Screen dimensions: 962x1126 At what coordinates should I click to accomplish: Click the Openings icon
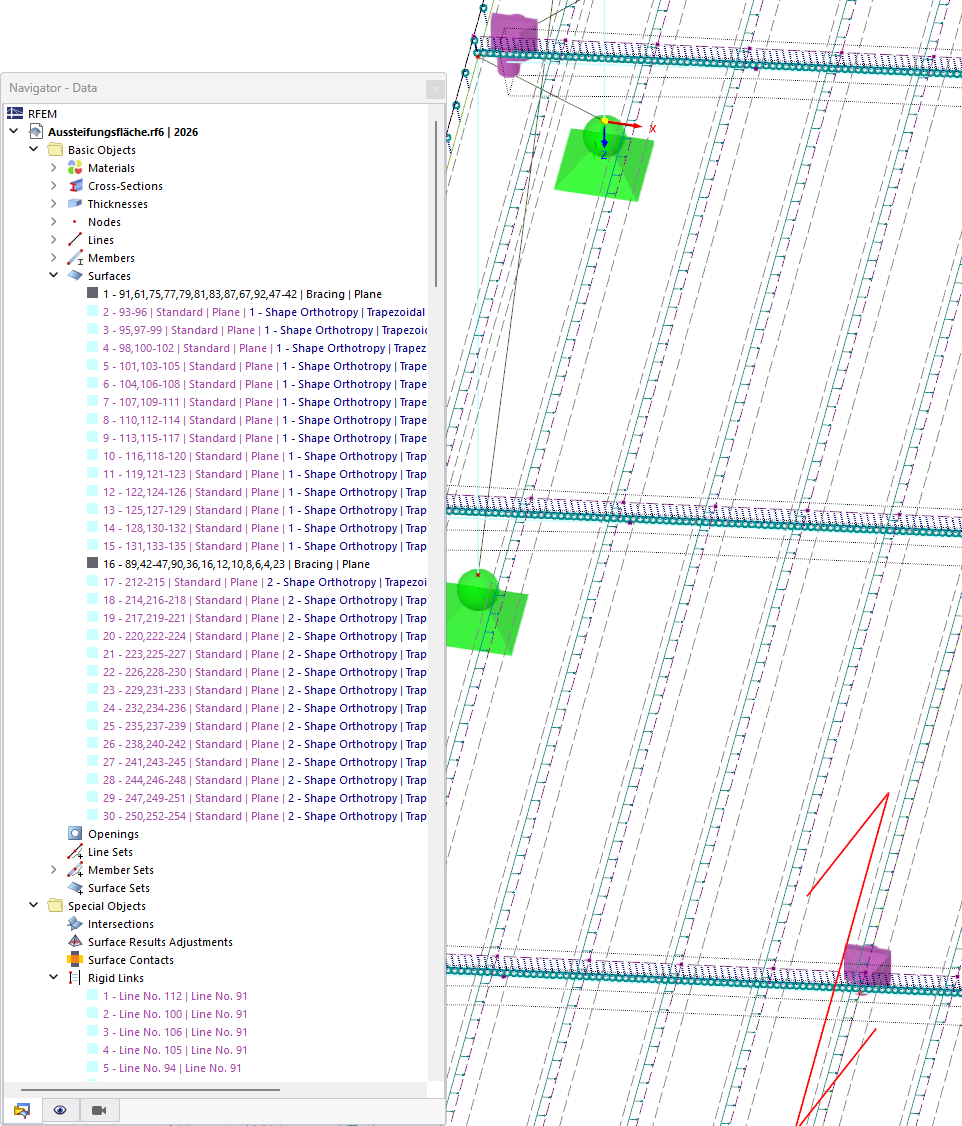75,834
